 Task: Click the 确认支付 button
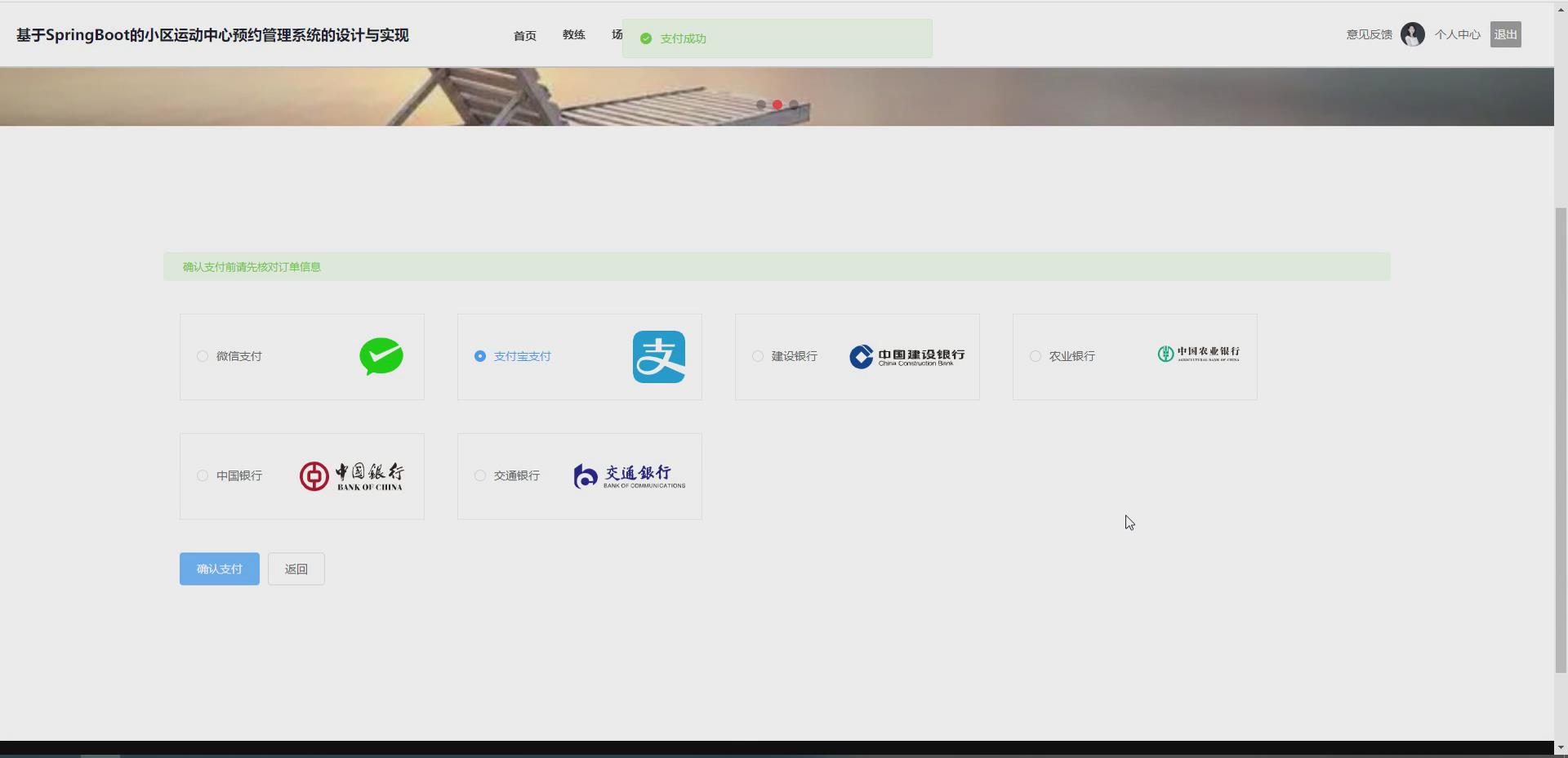coord(220,569)
